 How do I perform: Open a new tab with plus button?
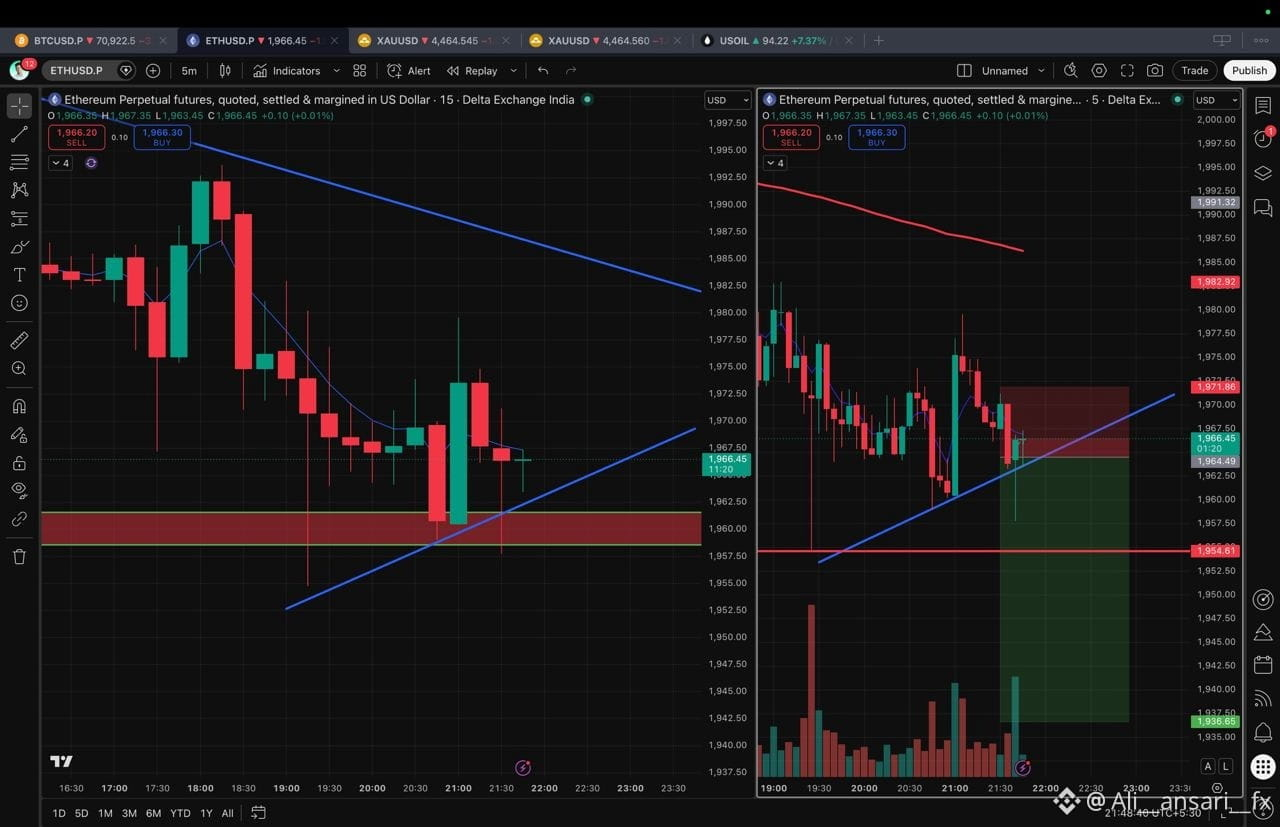point(879,41)
